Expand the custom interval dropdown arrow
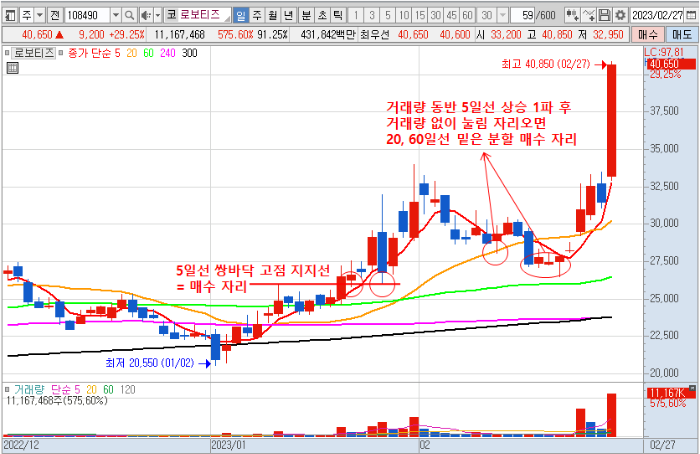Screen dimensions: 700x454 click(x=503, y=16)
